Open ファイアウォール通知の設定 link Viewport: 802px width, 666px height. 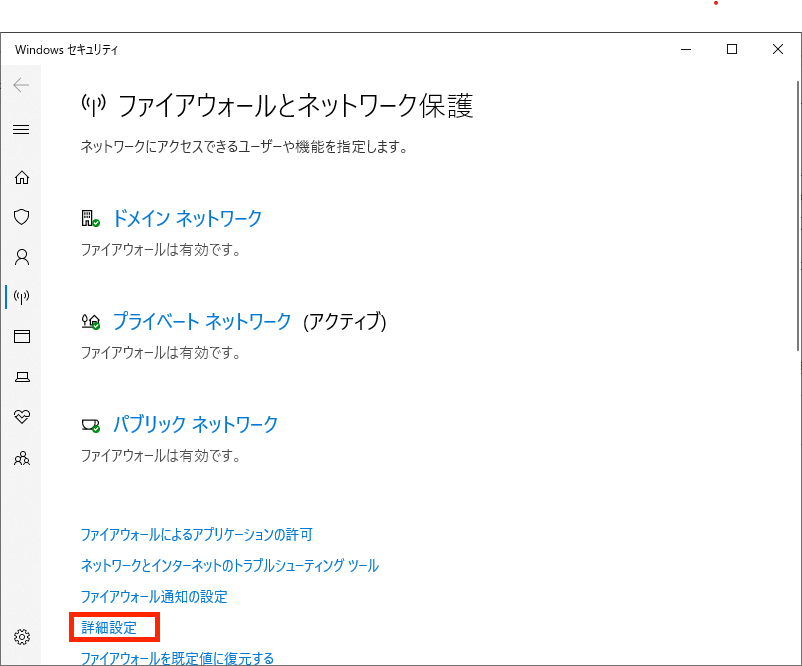pos(154,596)
